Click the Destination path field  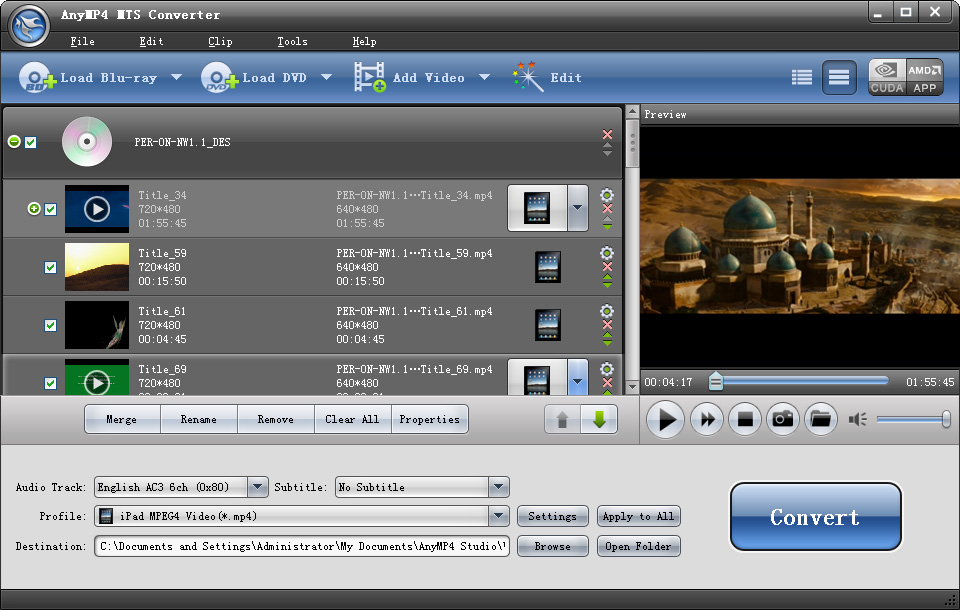pyautogui.click(x=302, y=546)
